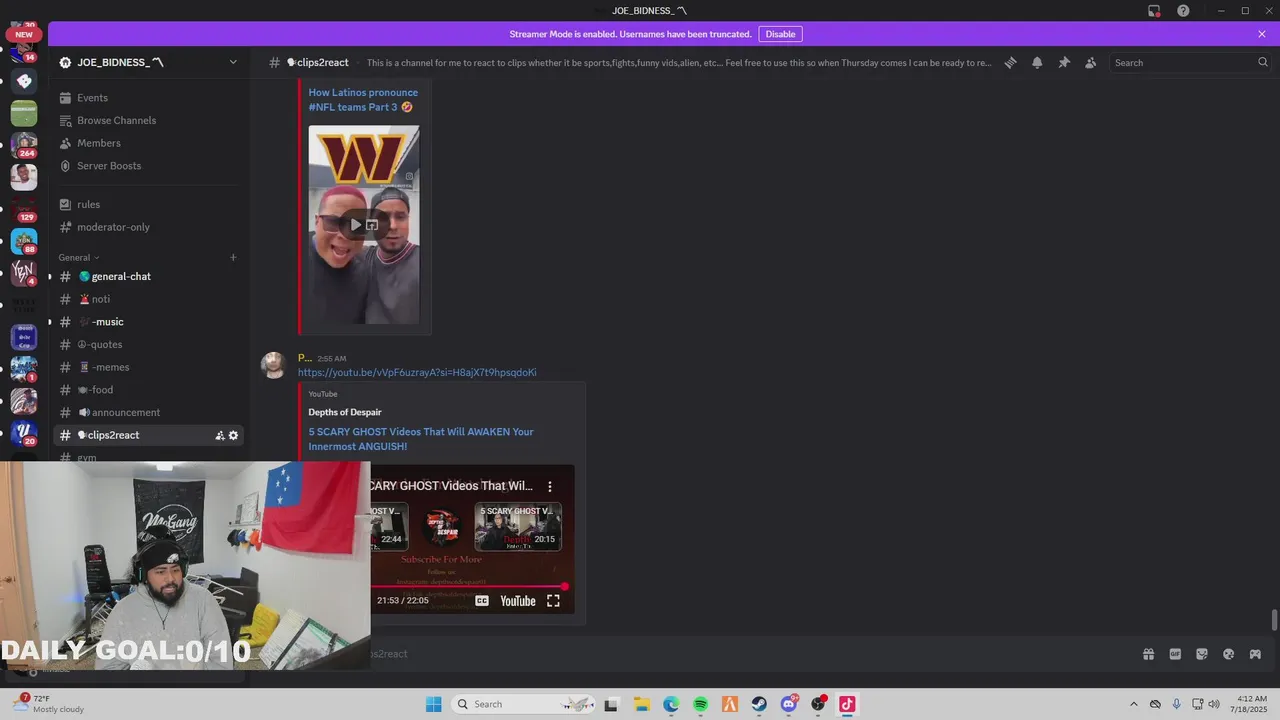Open video on YouTube via logo

point(518,601)
